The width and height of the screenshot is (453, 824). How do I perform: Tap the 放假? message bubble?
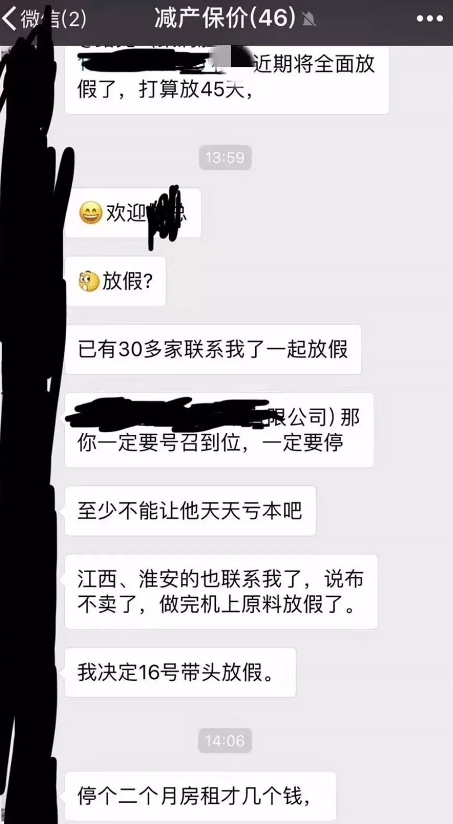click(x=115, y=282)
